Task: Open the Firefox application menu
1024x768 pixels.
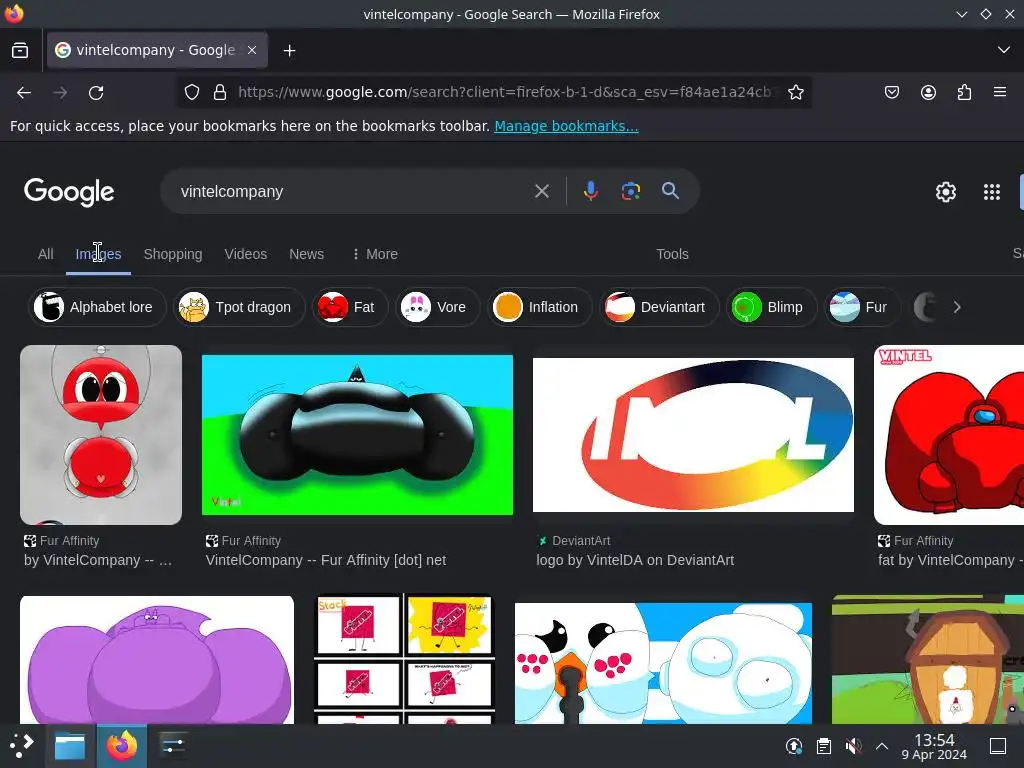Action: click(x=1000, y=92)
